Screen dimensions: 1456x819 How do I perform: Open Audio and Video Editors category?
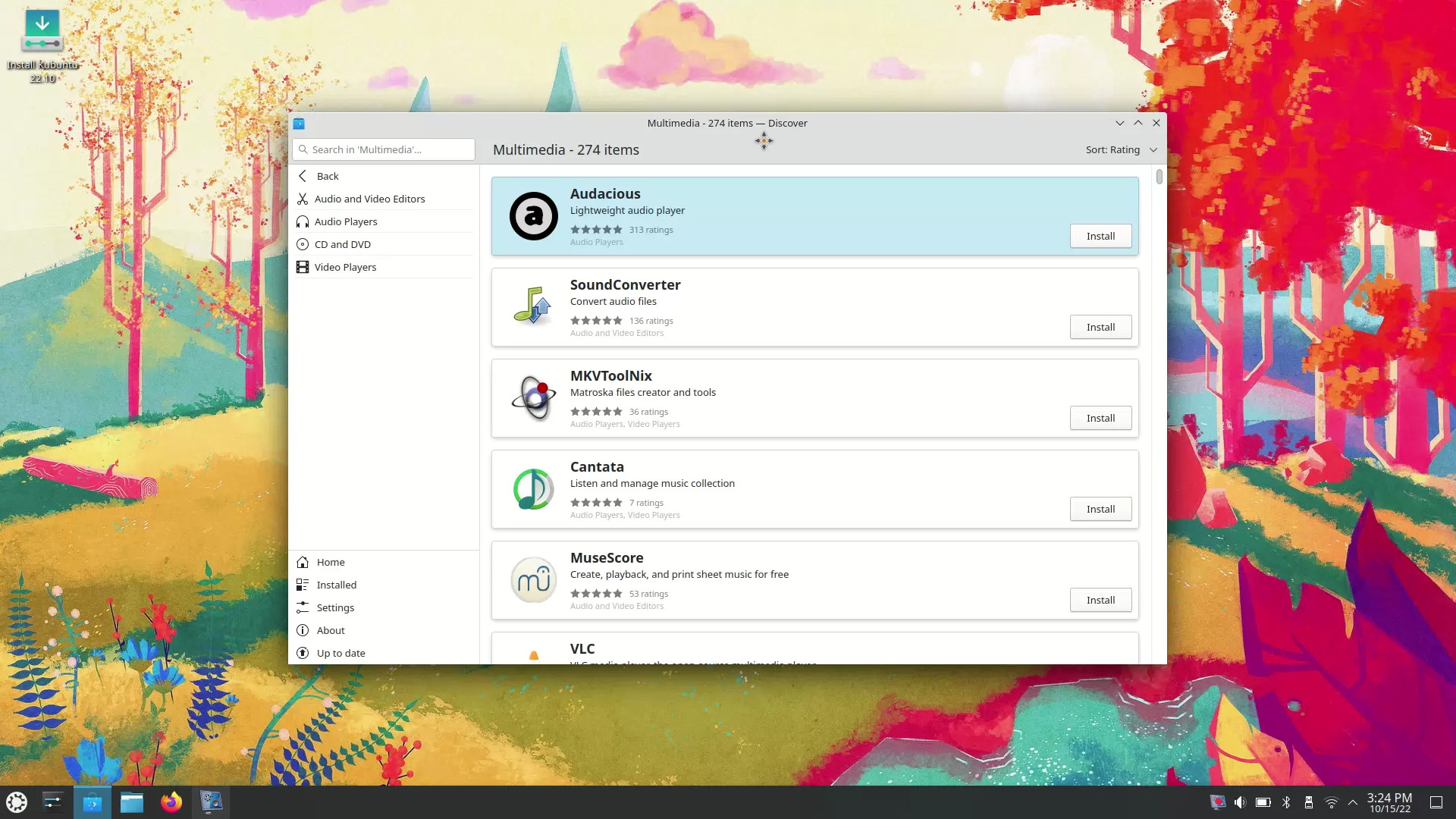point(370,199)
